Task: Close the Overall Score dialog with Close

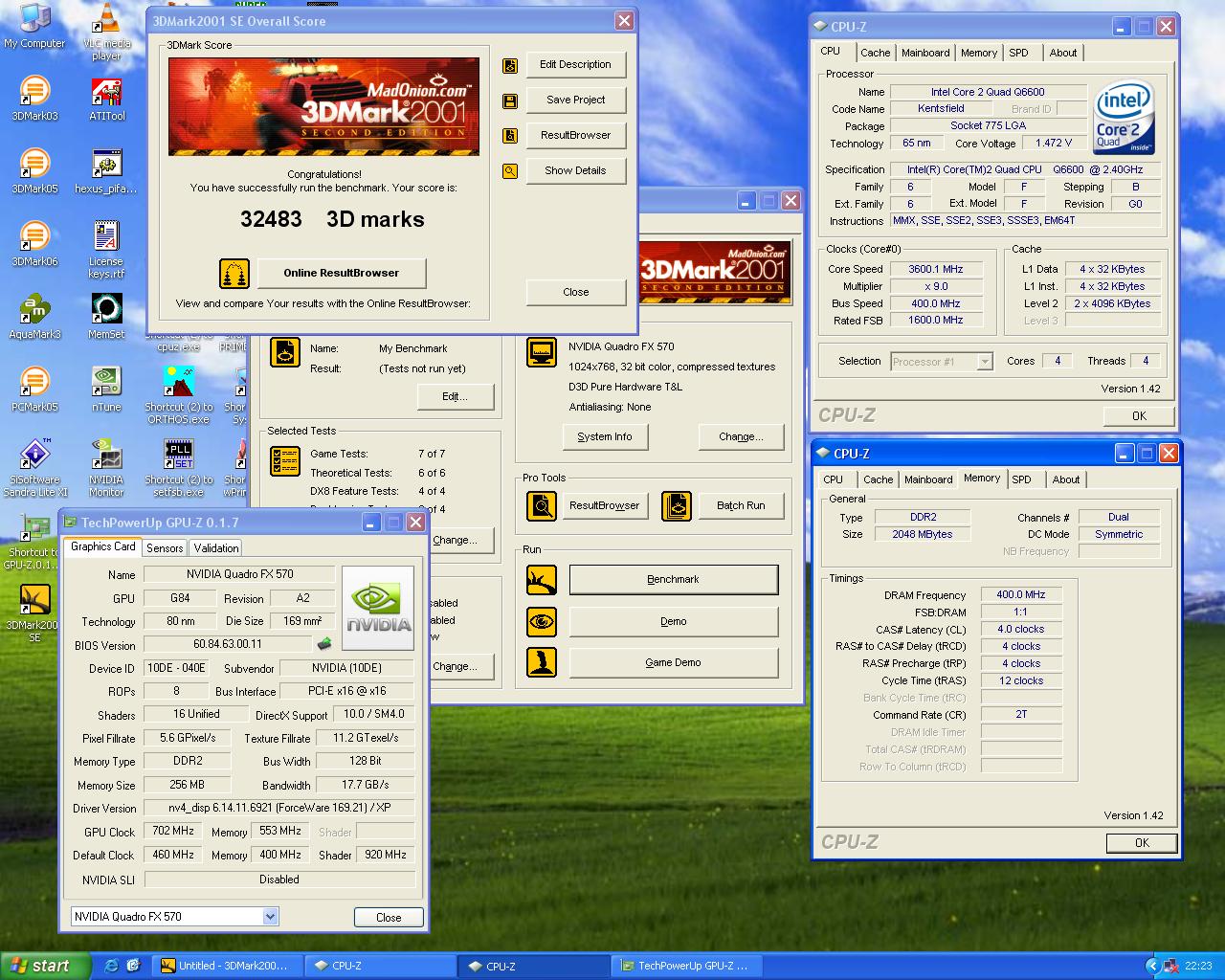Action: (575, 292)
